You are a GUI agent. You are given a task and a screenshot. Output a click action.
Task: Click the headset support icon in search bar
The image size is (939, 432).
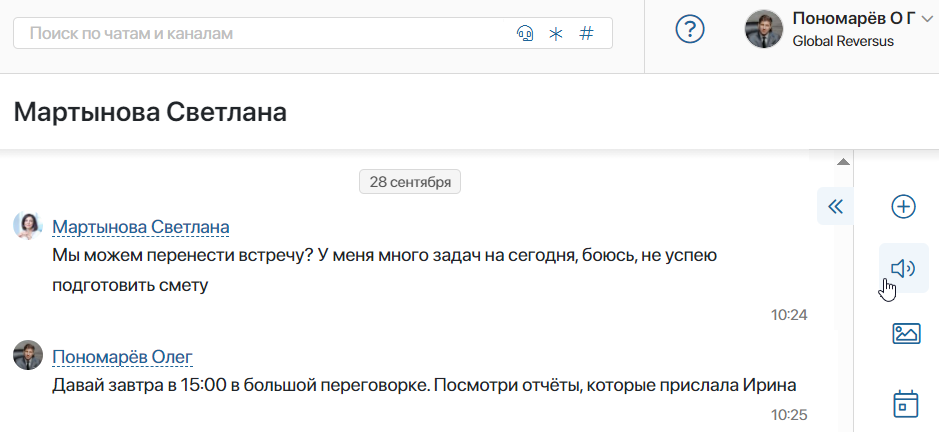click(525, 34)
